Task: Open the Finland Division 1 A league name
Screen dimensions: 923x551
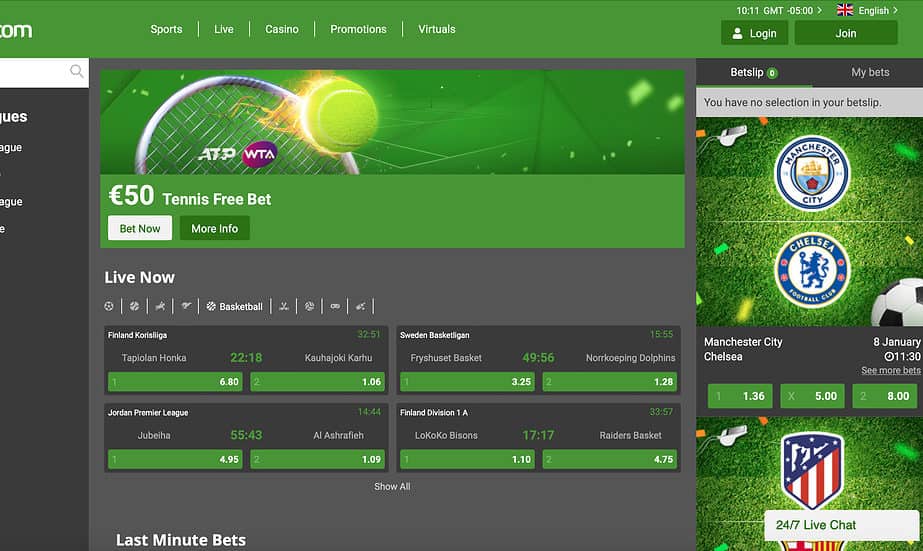Action: pos(434,413)
